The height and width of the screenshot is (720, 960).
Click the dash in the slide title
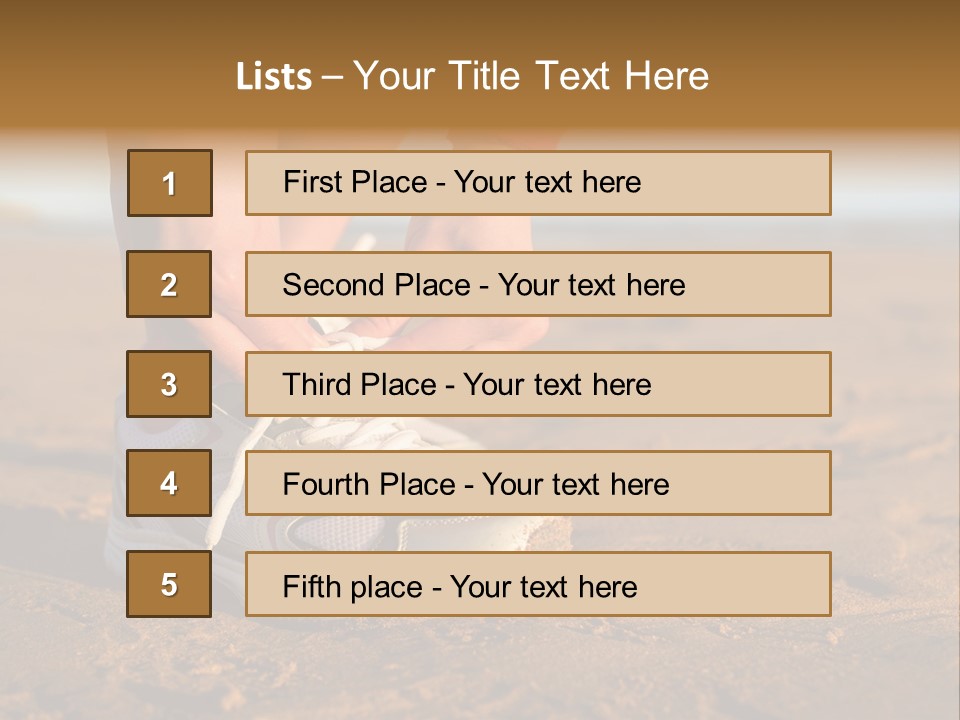(333, 77)
